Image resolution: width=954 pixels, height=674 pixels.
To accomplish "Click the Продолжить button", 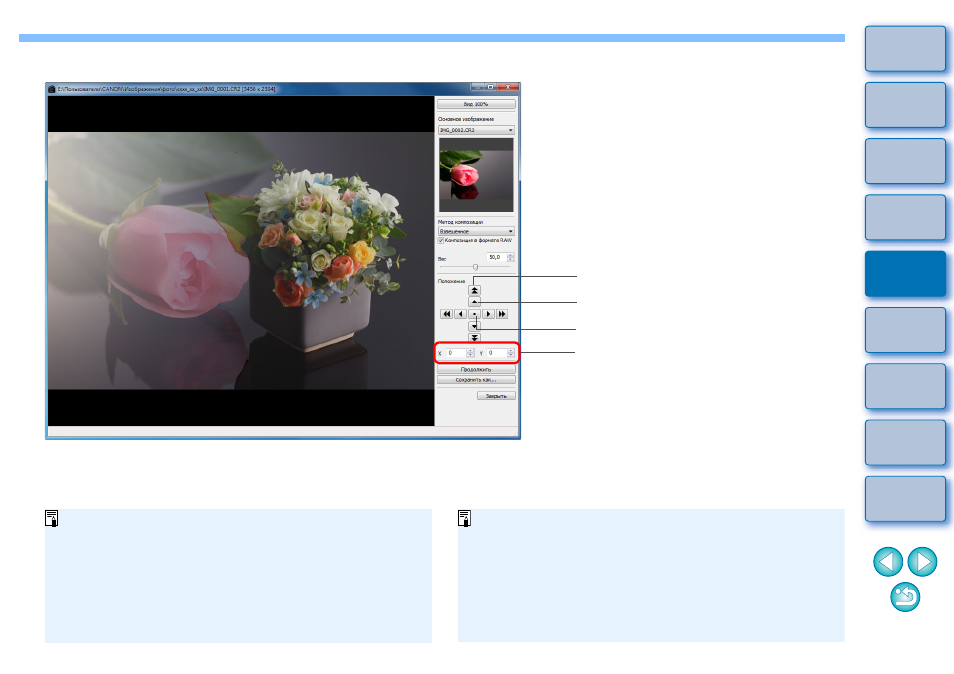I will [476, 370].
